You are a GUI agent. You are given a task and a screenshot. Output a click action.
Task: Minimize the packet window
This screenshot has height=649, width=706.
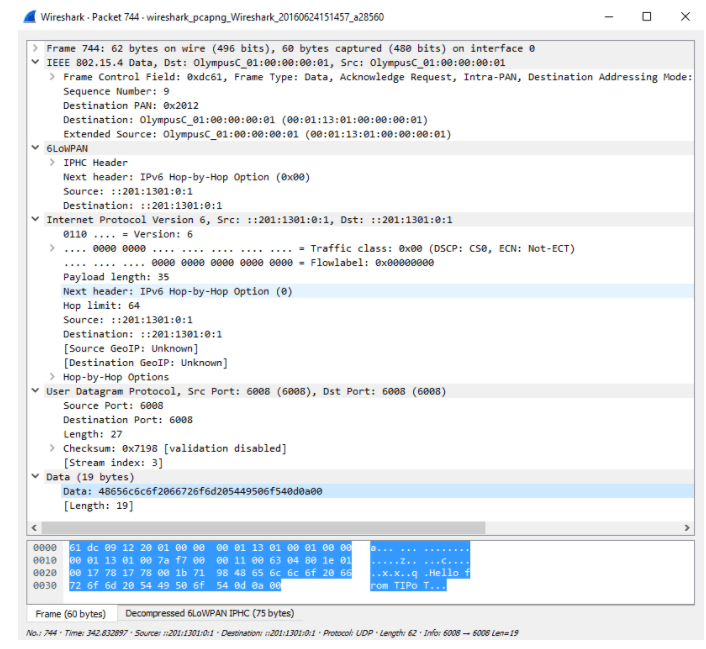click(x=609, y=17)
